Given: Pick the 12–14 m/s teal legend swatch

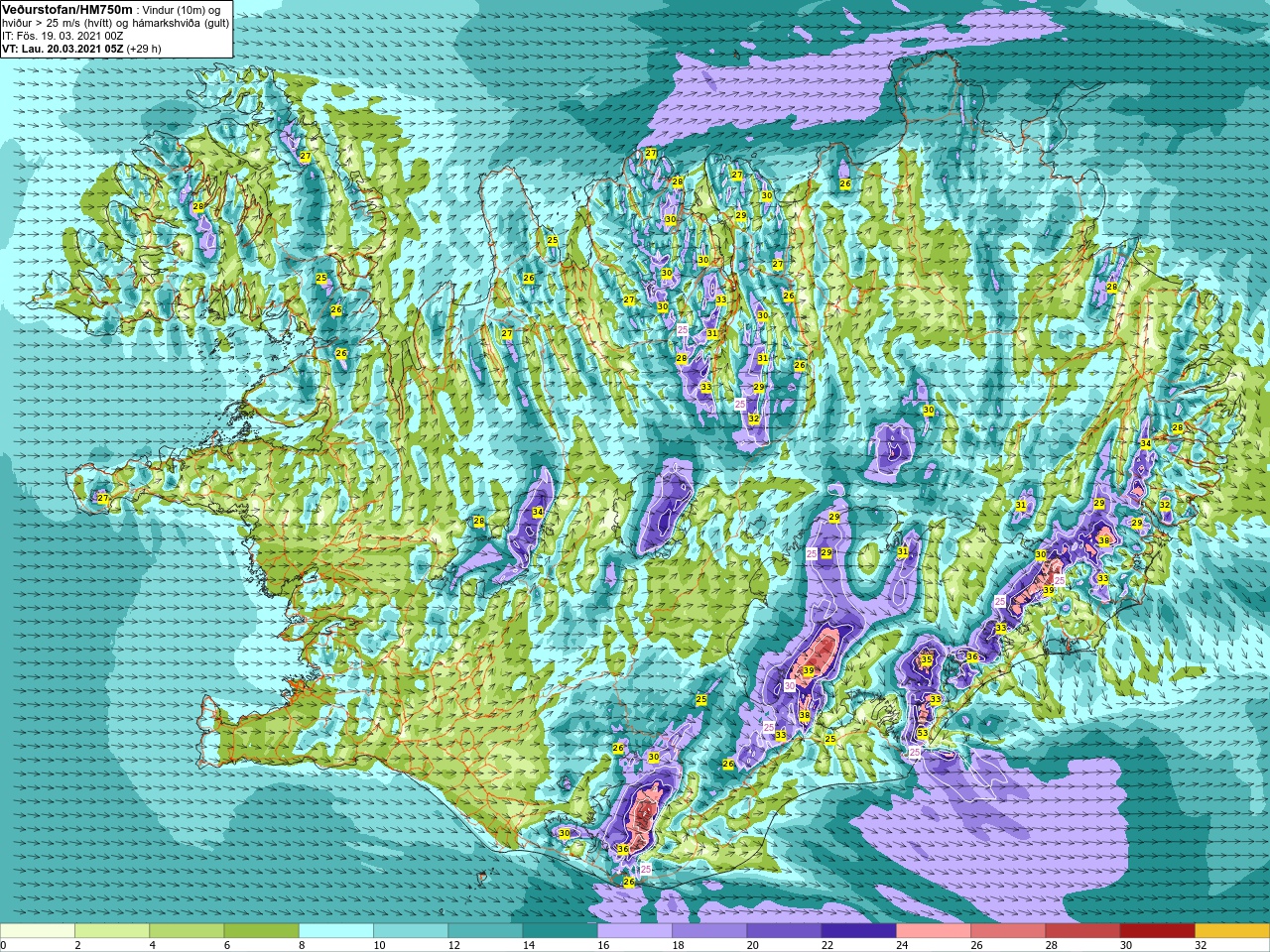Looking at the screenshot, I should coord(485,931).
